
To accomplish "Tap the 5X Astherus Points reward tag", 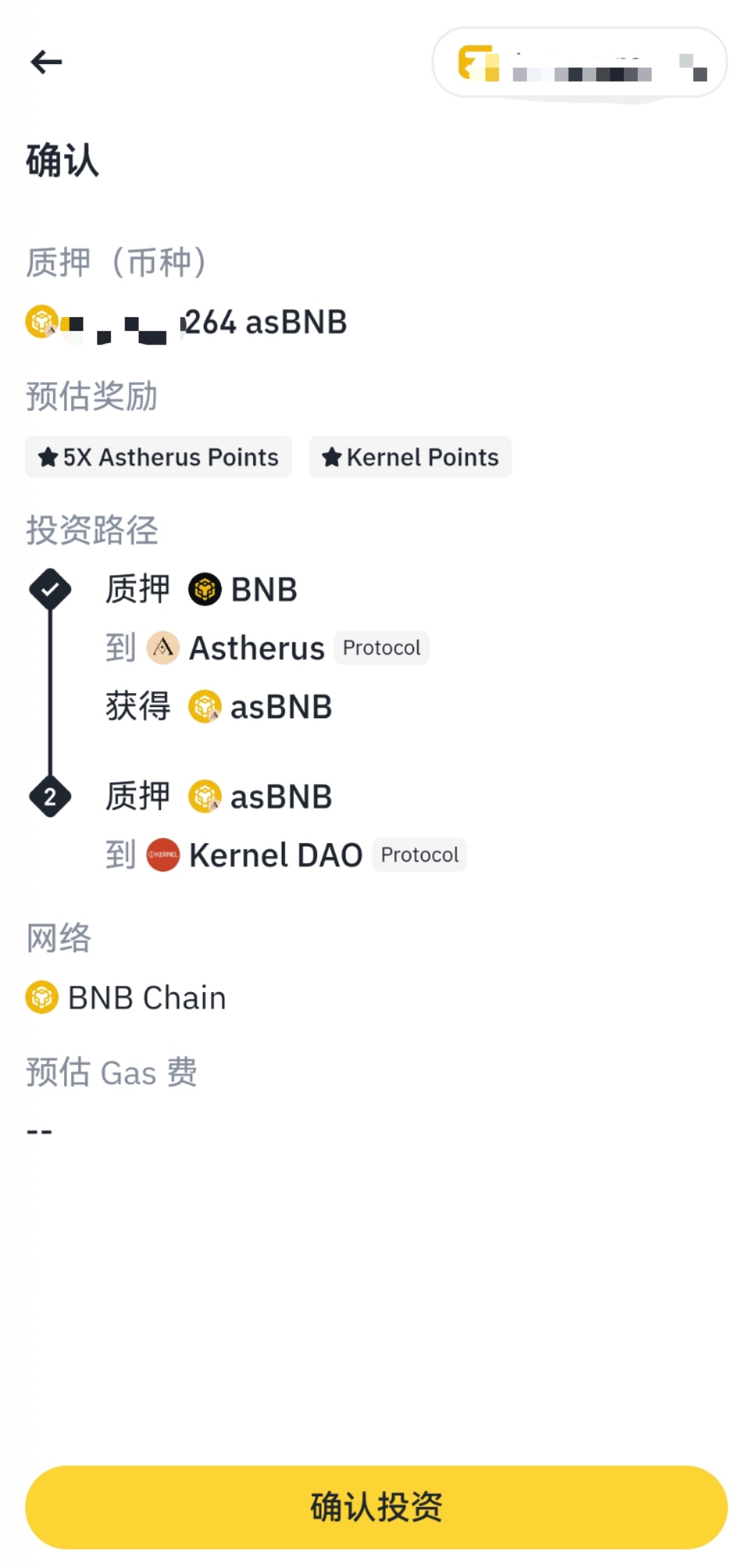I will [x=158, y=457].
